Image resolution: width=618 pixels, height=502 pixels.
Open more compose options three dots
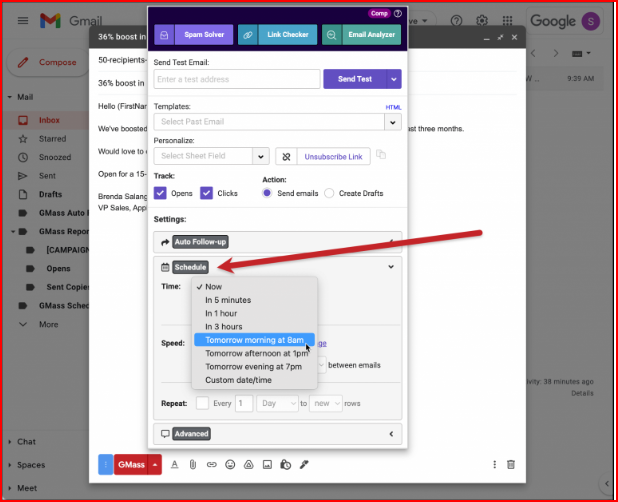[494, 464]
